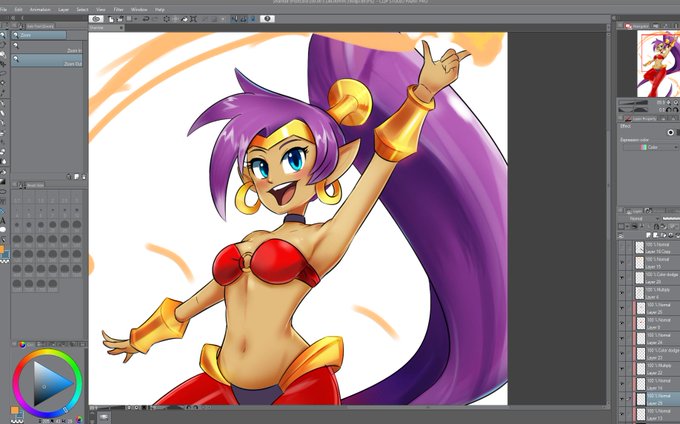Hide Layer 6 multiply eye icon

click(x=622, y=293)
